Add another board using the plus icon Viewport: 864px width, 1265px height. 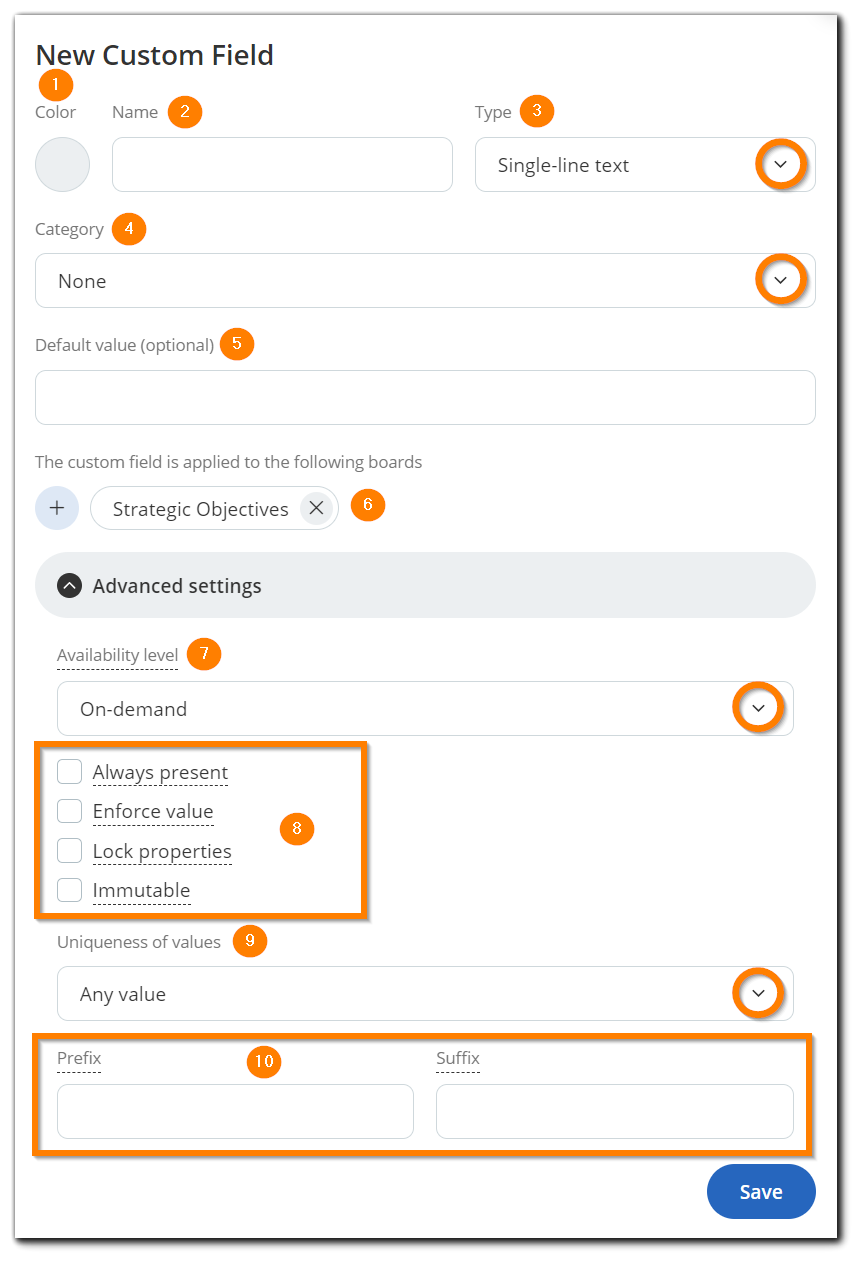(x=56, y=508)
